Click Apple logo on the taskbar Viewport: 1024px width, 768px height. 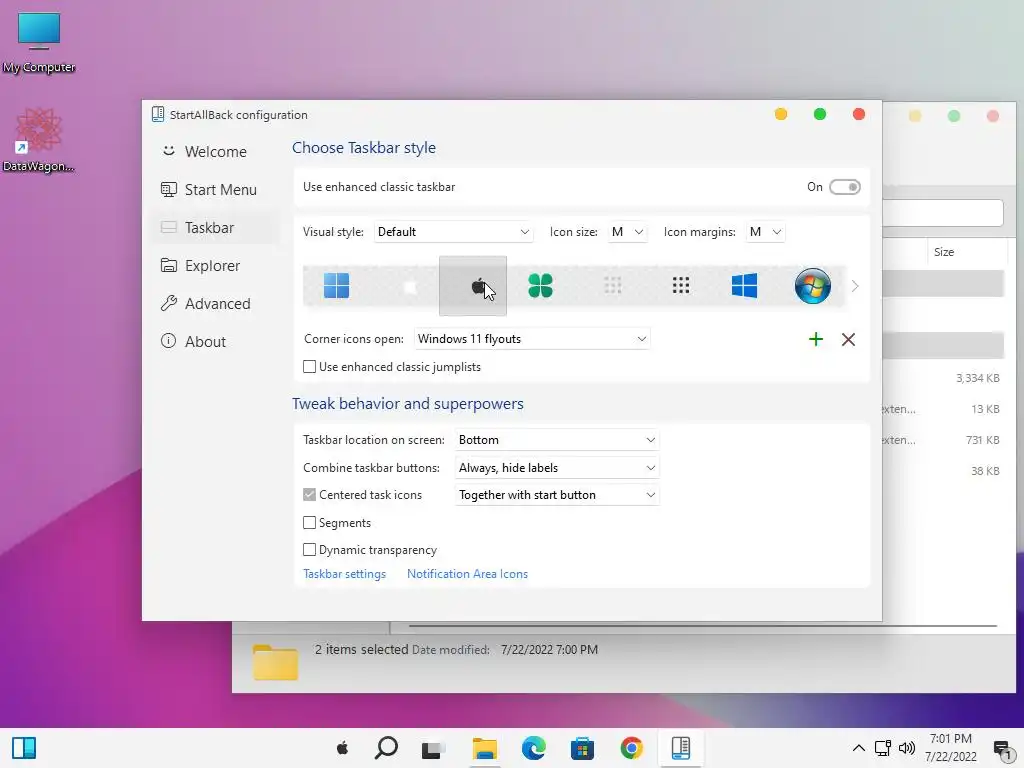(x=342, y=748)
